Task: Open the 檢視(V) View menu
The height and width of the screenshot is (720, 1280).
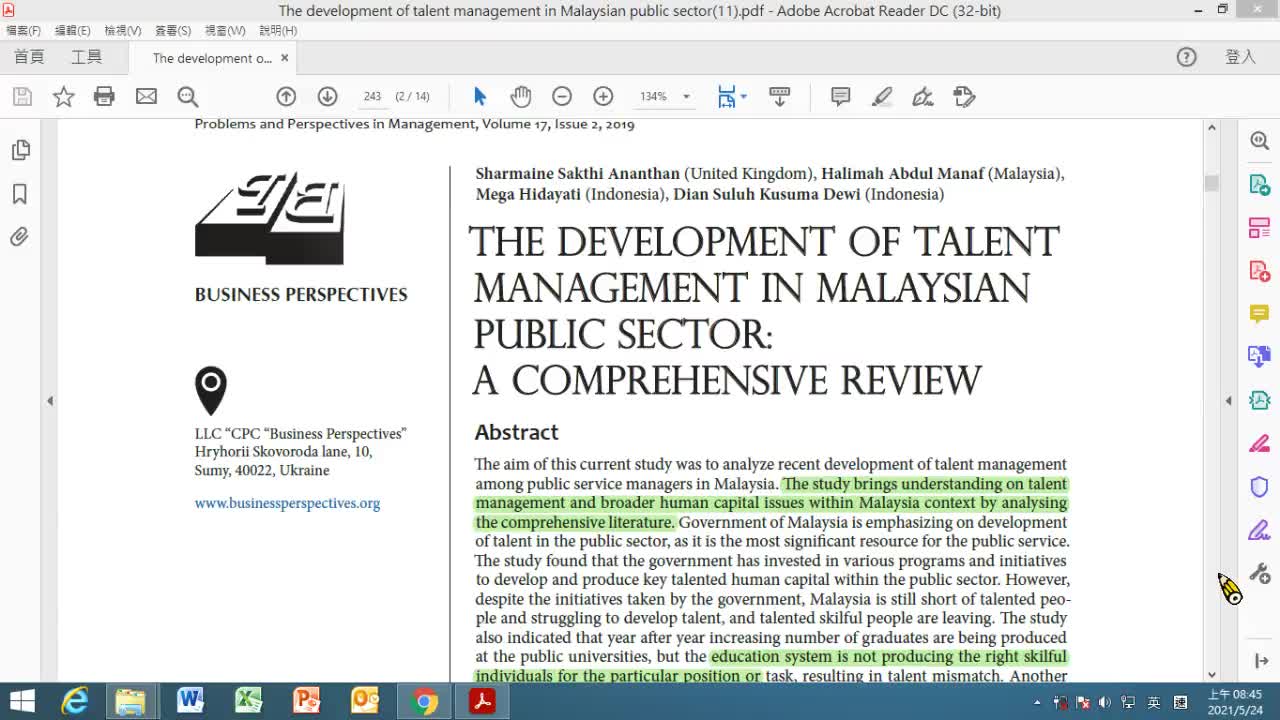Action: 122,31
